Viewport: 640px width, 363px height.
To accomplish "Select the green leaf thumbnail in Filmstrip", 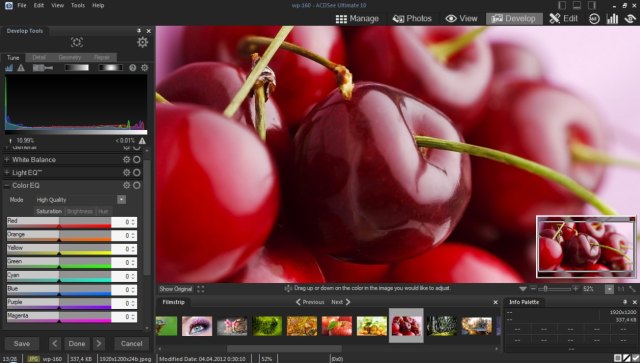I will point(267,326).
